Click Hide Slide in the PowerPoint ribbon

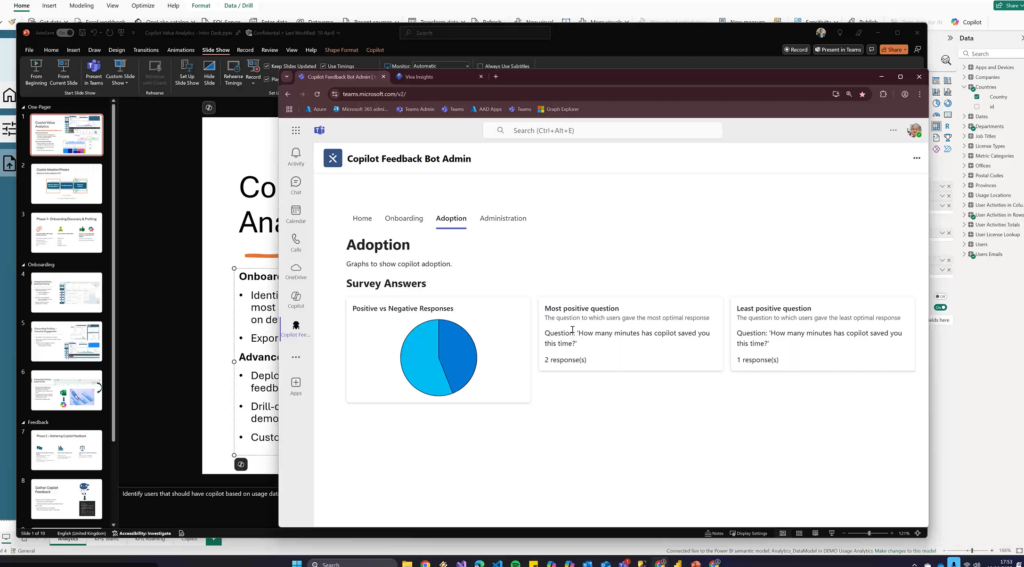click(x=209, y=73)
